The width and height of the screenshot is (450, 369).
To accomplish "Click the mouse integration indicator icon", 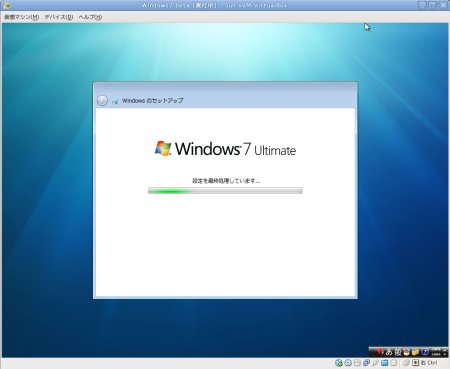I will click(406, 363).
